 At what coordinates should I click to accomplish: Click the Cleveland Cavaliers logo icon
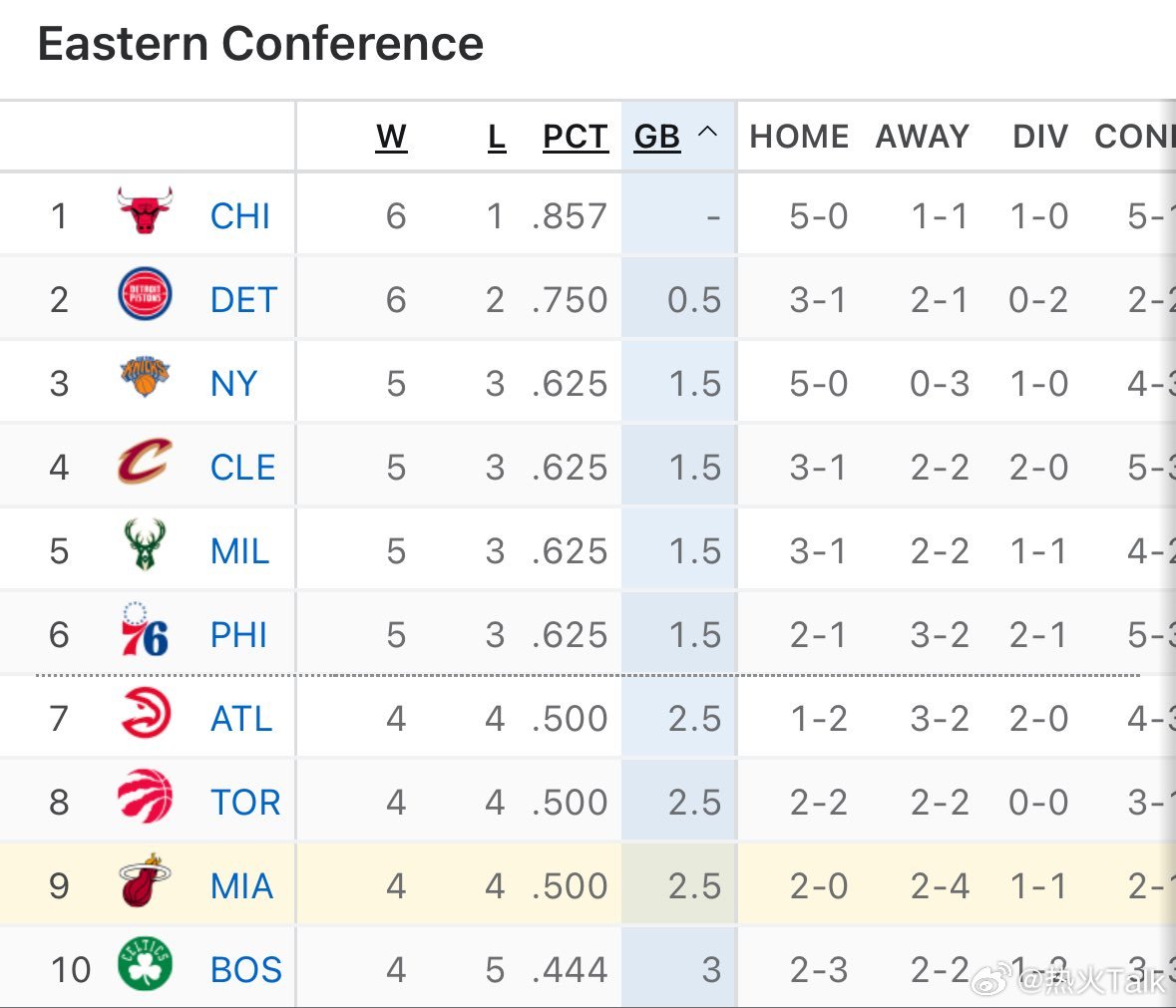pyautogui.click(x=145, y=463)
